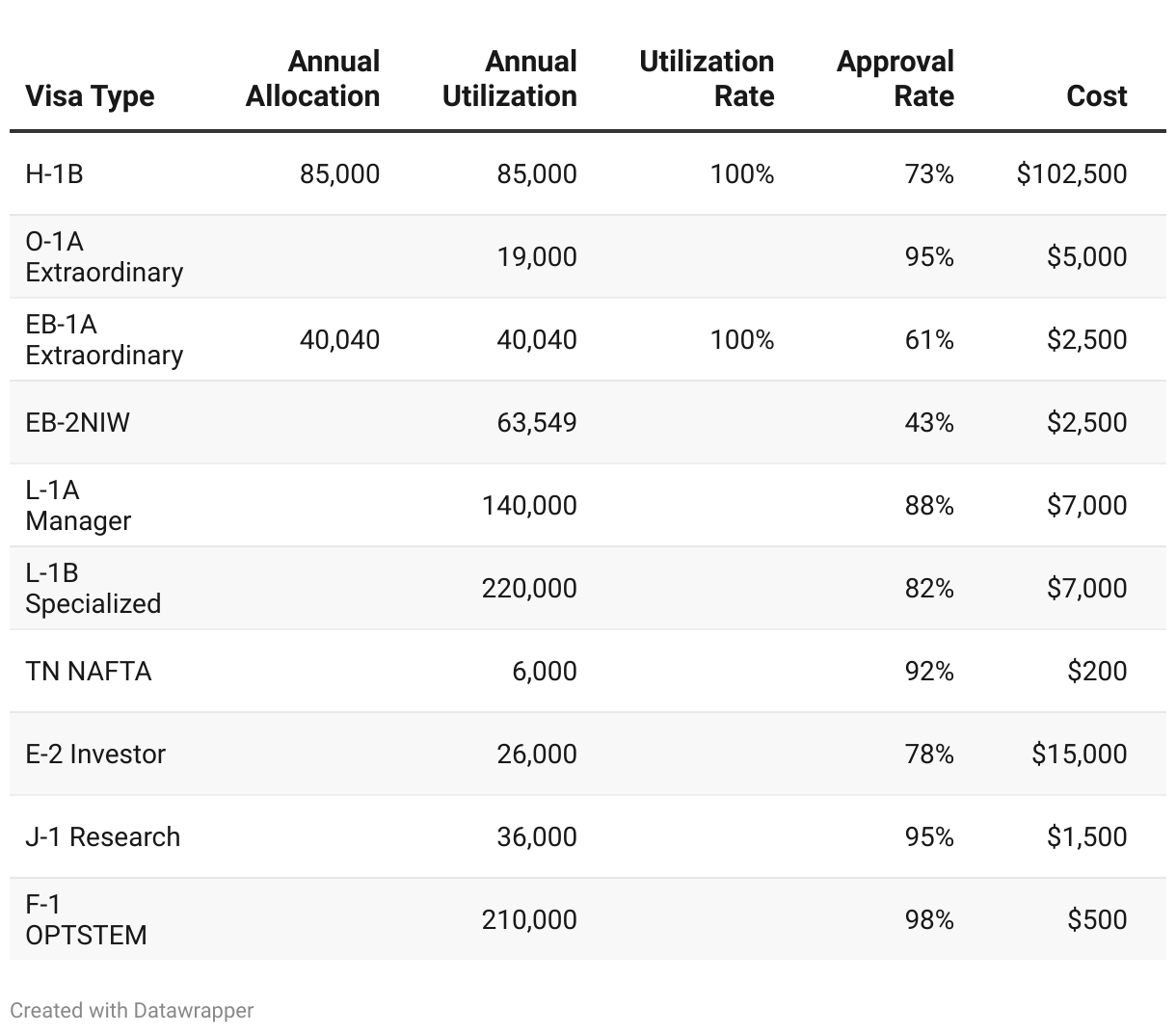This screenshot has width=1176, height=1033.
Task: Click the Annual Allocation column header
Action: [312, 79]
